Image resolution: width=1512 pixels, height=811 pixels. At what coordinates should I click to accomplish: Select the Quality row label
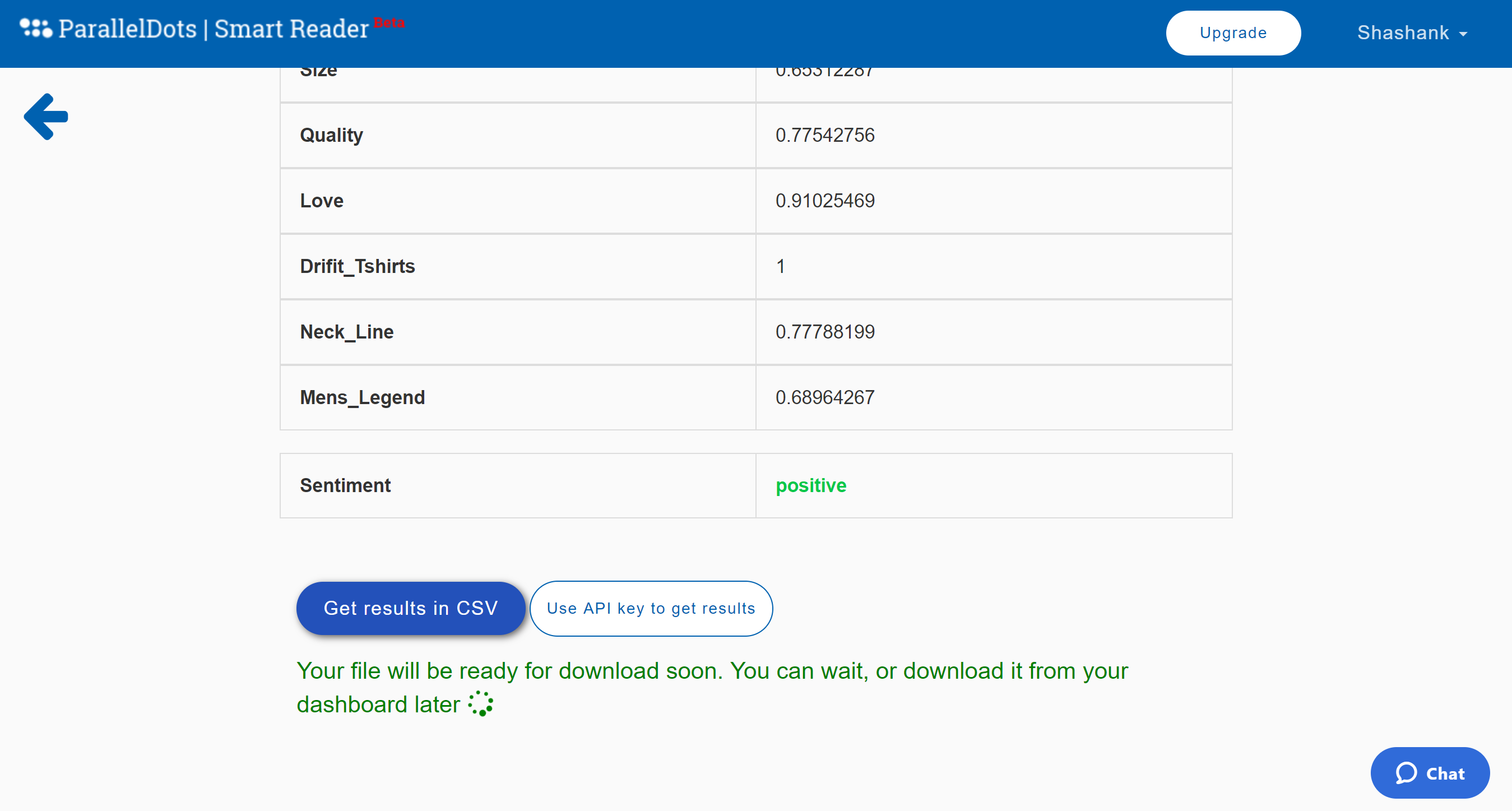(x=331, y=135)
